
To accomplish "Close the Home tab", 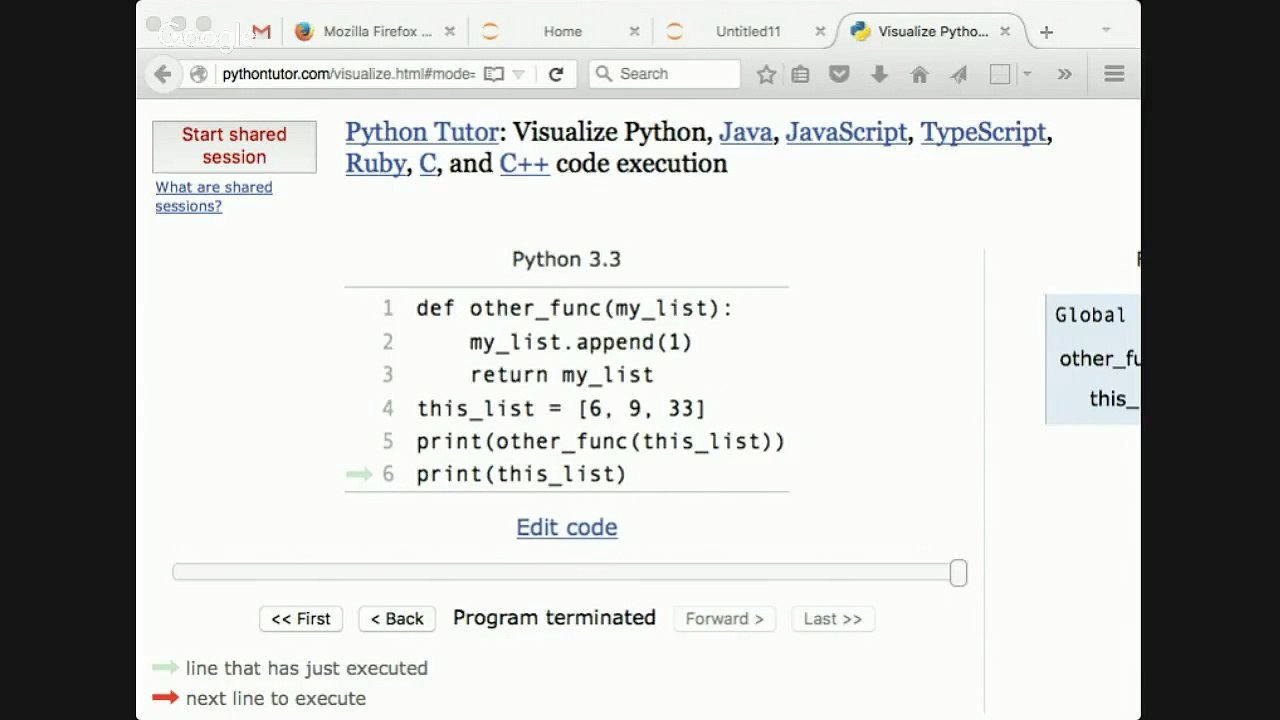I will (x=634, y=32).
